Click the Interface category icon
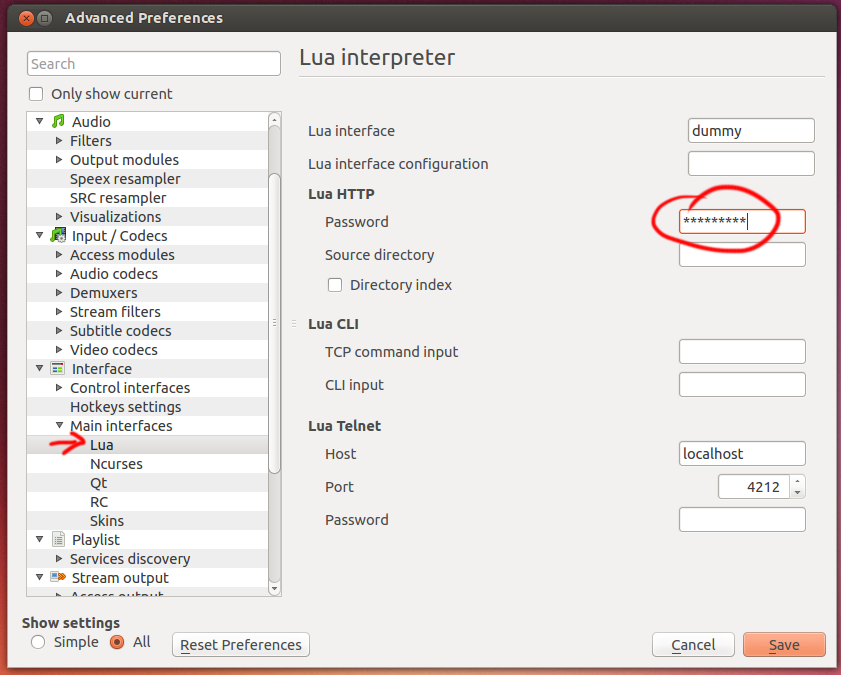The image size is (841, 675). 58,369
